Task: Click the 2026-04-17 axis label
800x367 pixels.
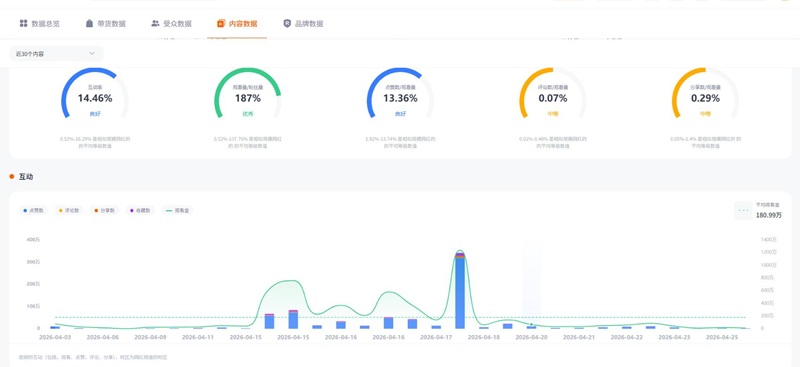Action: pos(436,337)
